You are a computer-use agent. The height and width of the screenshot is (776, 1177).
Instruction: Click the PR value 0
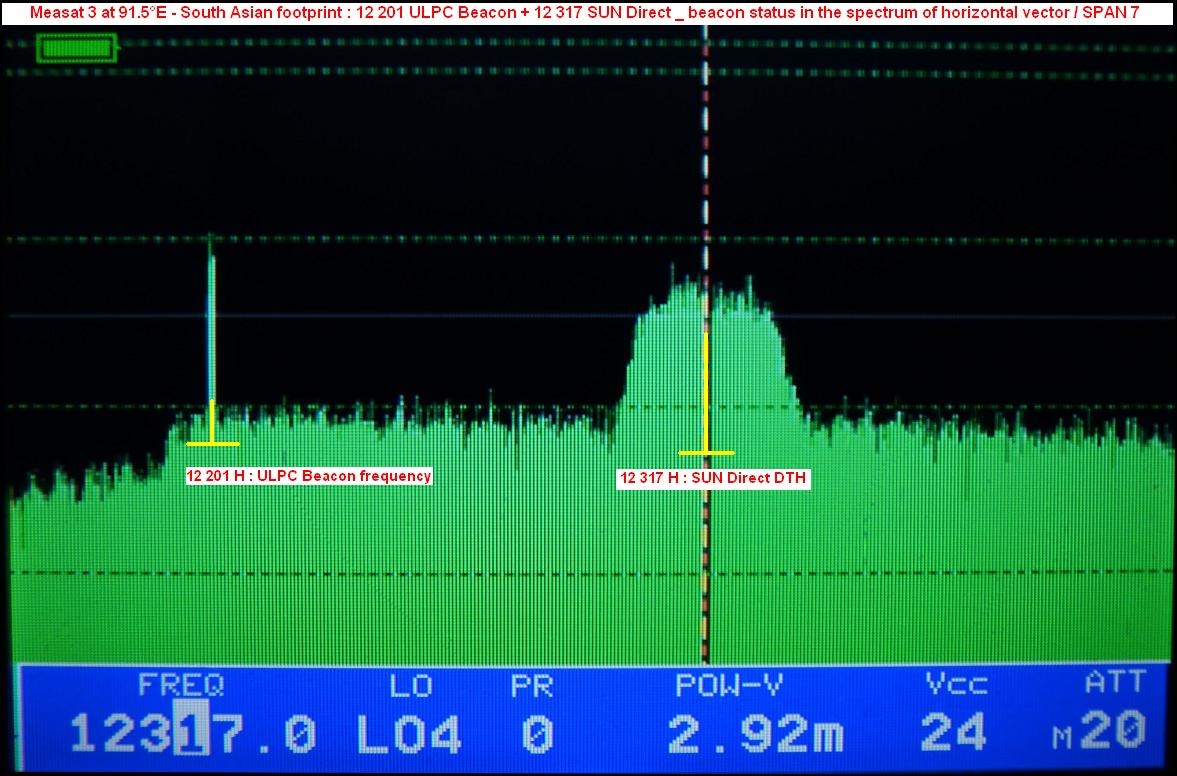click(x=537, y=735)
